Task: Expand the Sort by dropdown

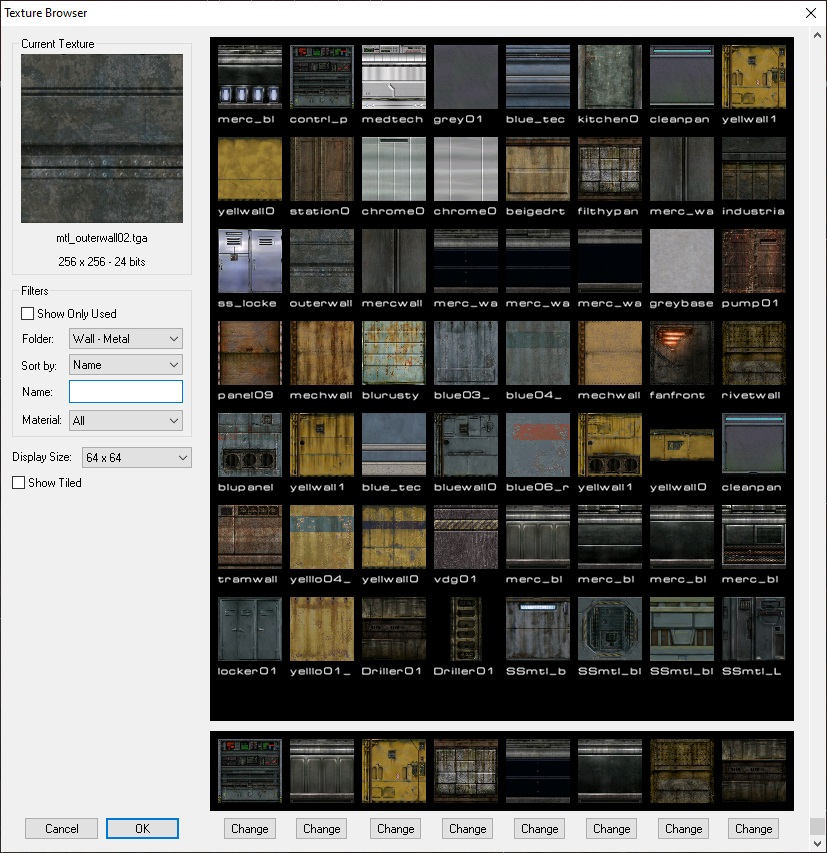Action: click(x=126, y=365)
